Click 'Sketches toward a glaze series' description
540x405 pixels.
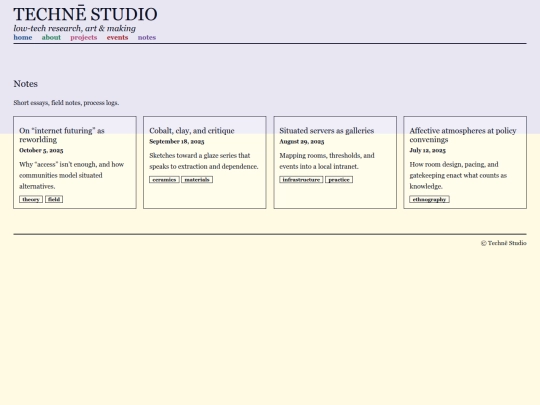click(204, 161)
